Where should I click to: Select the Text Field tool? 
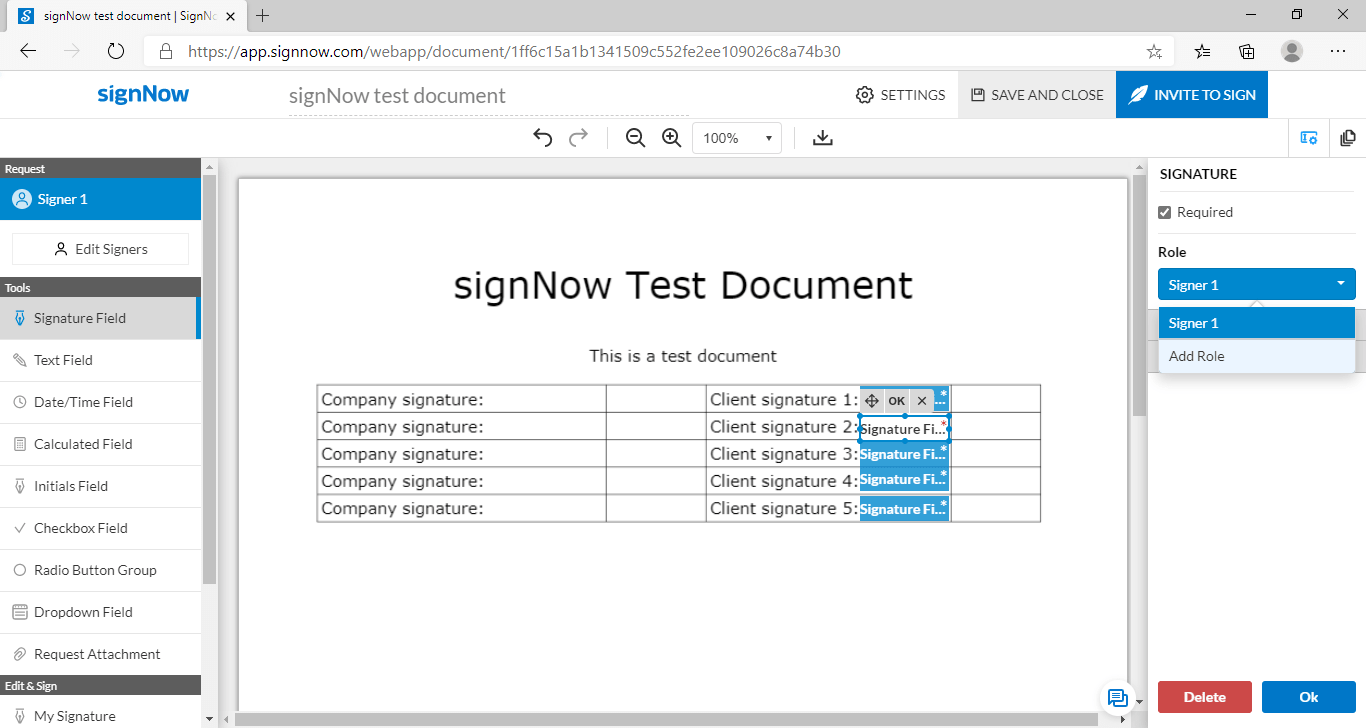click(100, 360)
